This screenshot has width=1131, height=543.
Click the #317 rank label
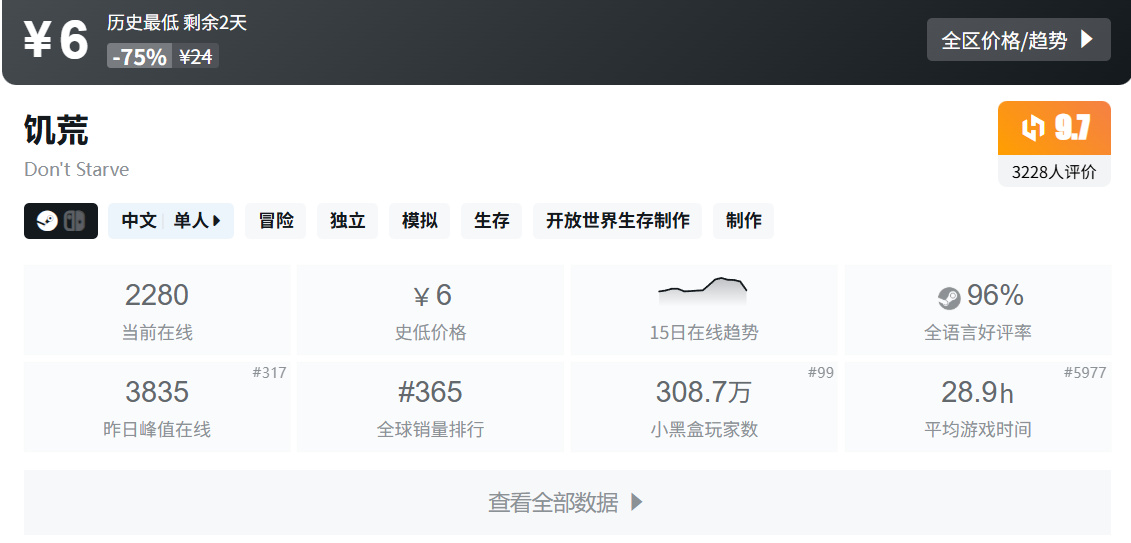click(269, 373)
